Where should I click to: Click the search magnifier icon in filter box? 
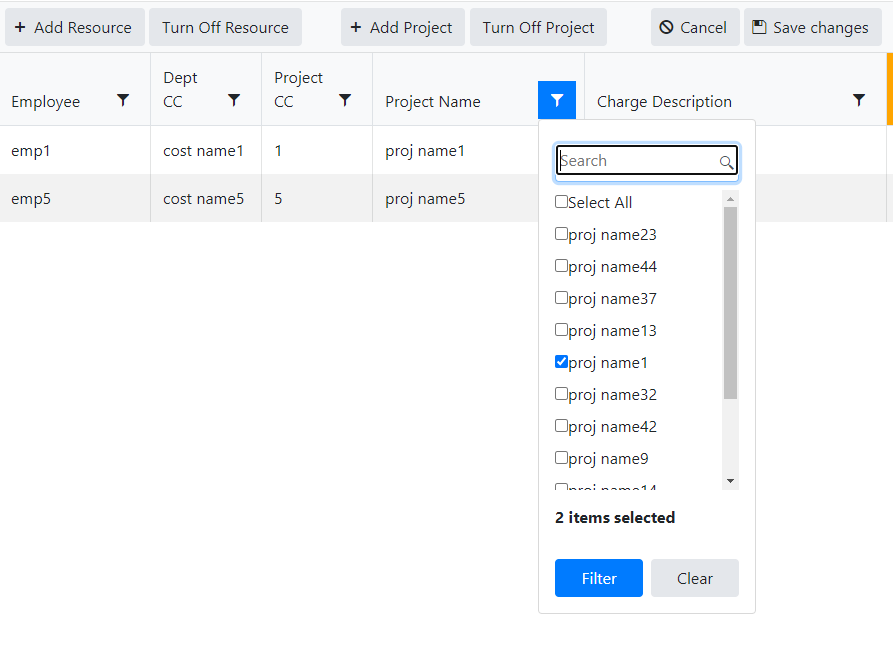pos(727,162)
